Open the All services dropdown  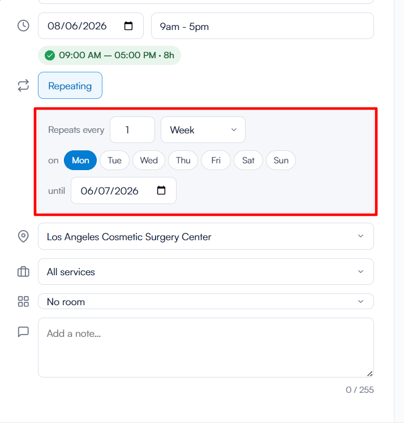pos(206,272)
